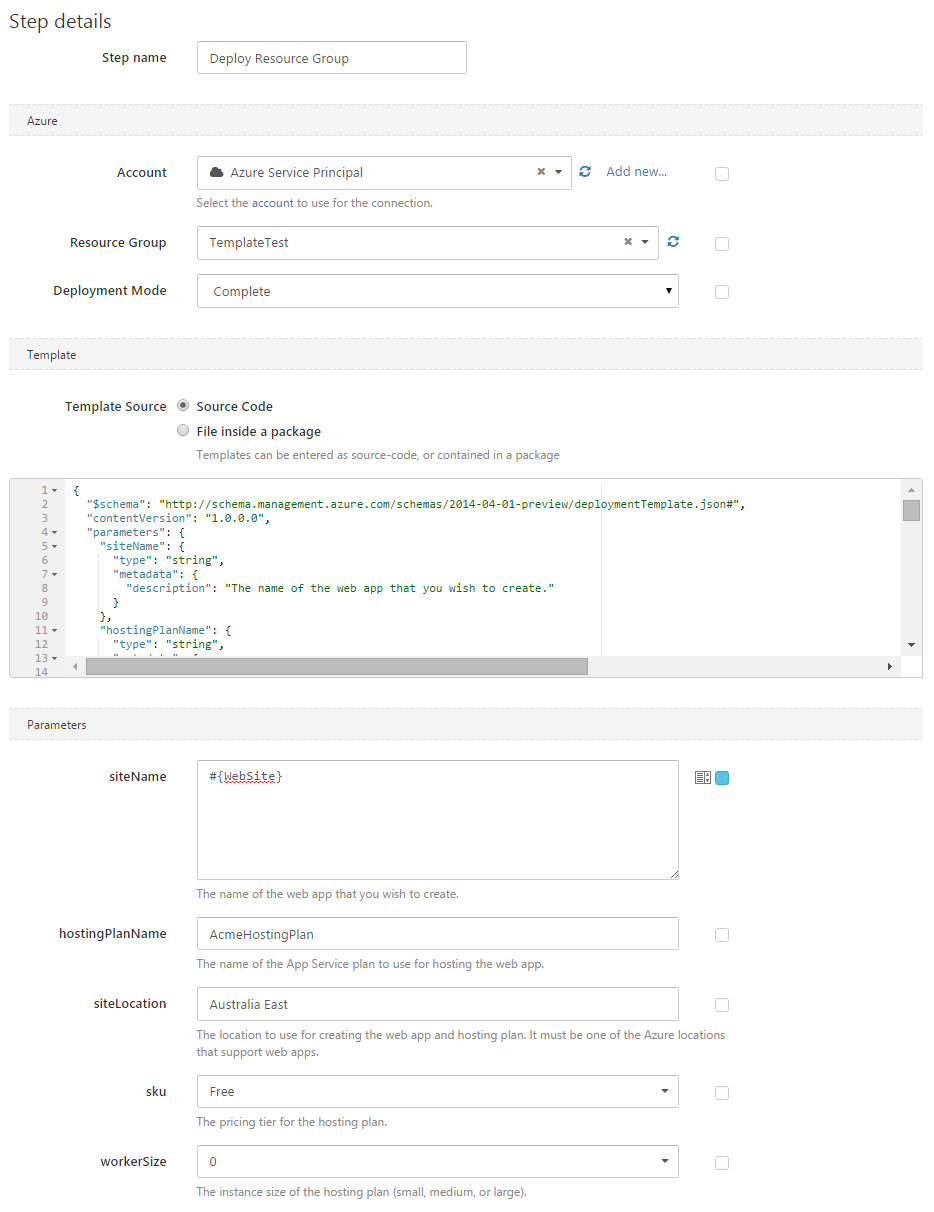Collapse the parameters block at line 4
The height and width of the screenshot is (1212, 934).
point(55,532)
